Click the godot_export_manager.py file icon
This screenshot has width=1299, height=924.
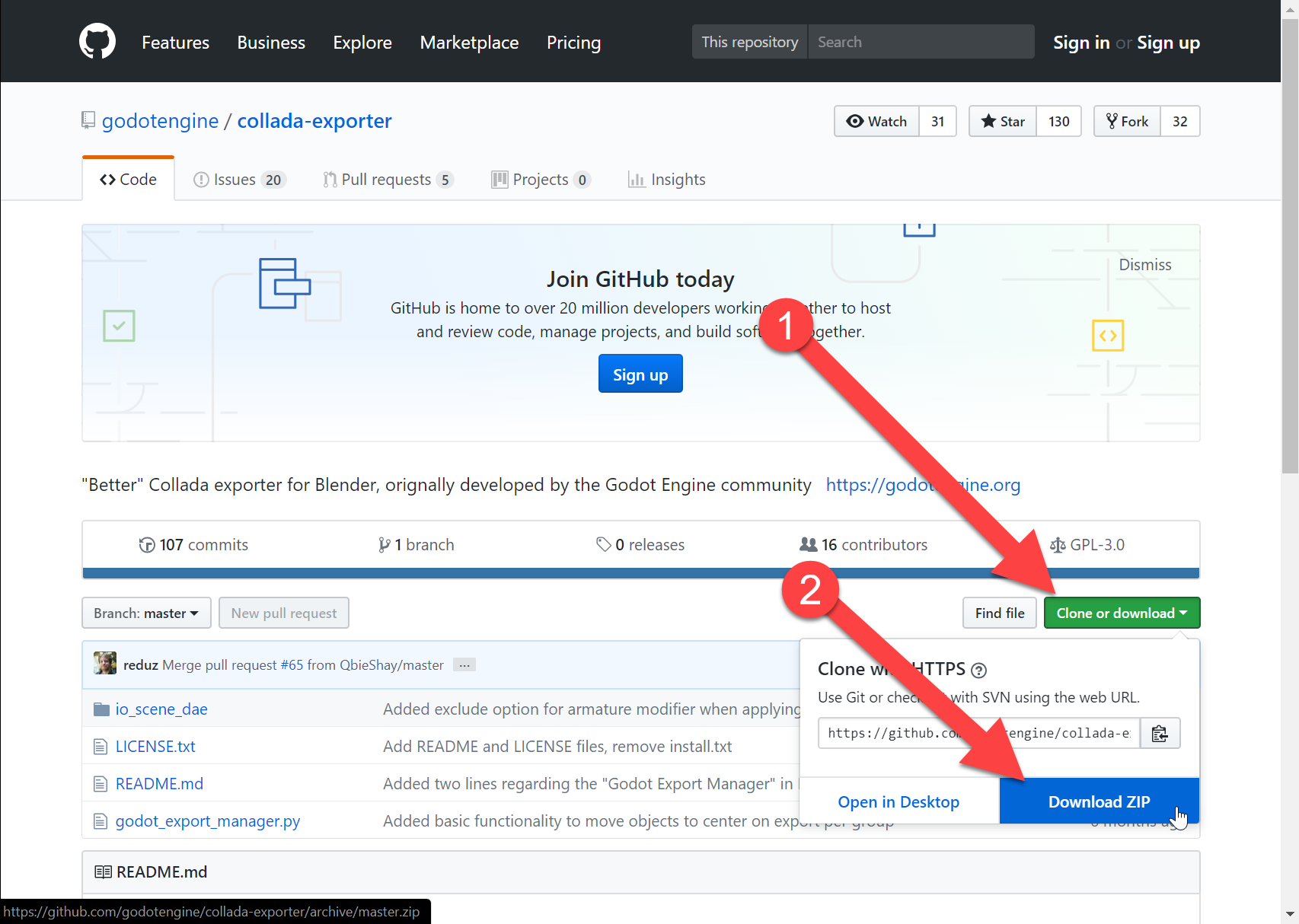[x=101, y=821]
